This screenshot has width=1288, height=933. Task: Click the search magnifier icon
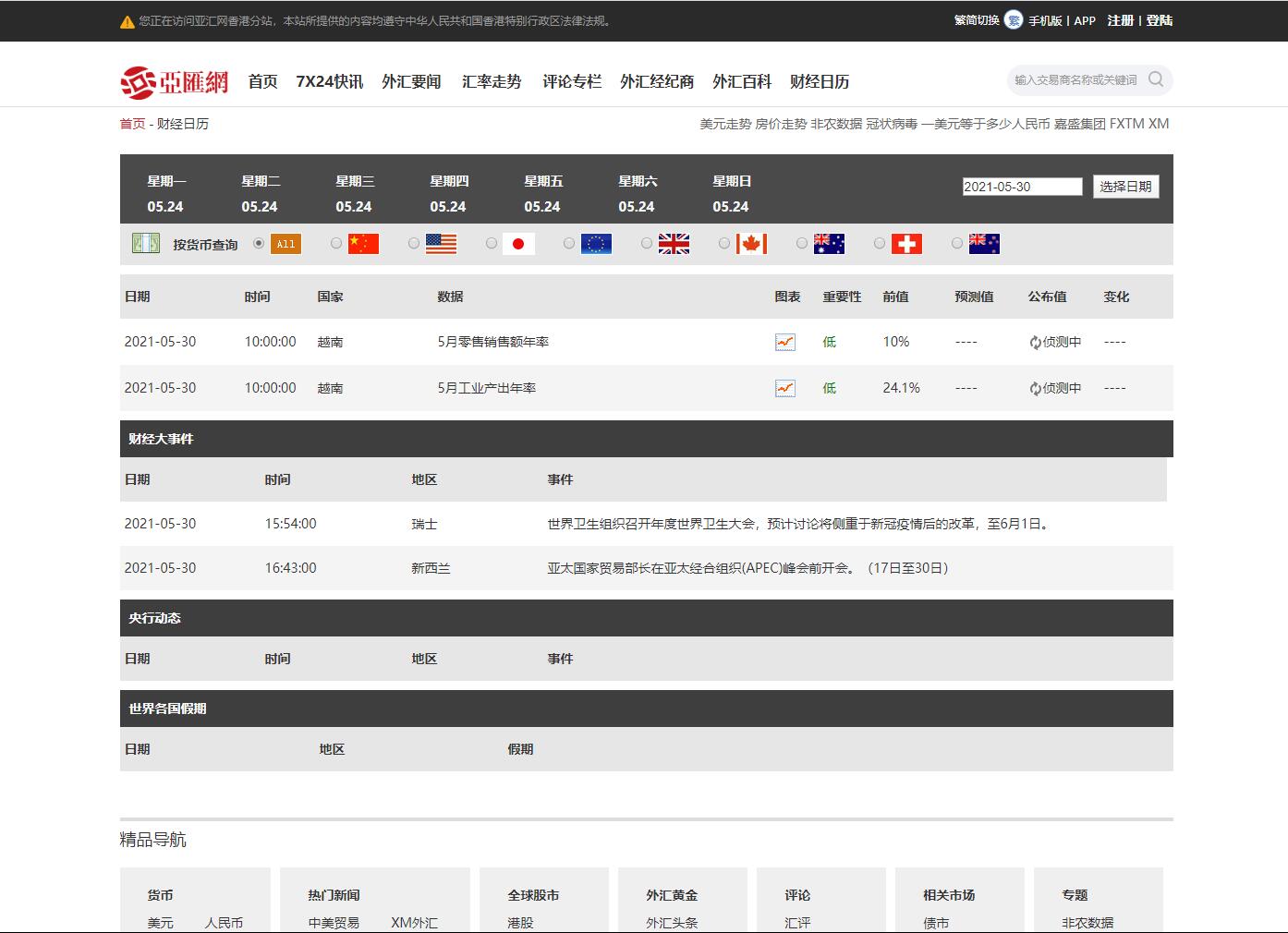pyautogui.click(x=1155, y=79)
